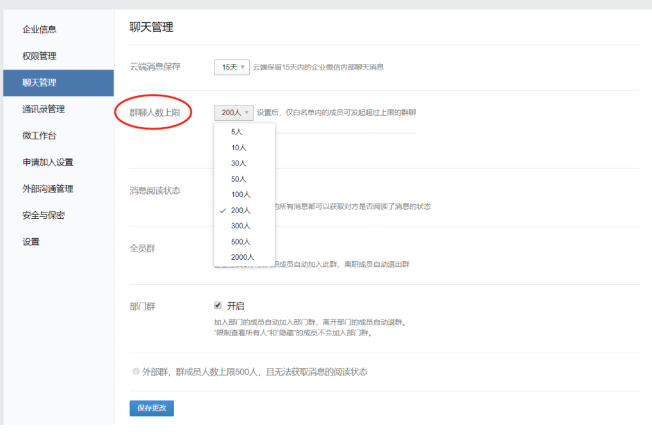Expand the 15天 cloud message retention dropdown
This screenshot has width=652, height=445.
coord(231,67)
